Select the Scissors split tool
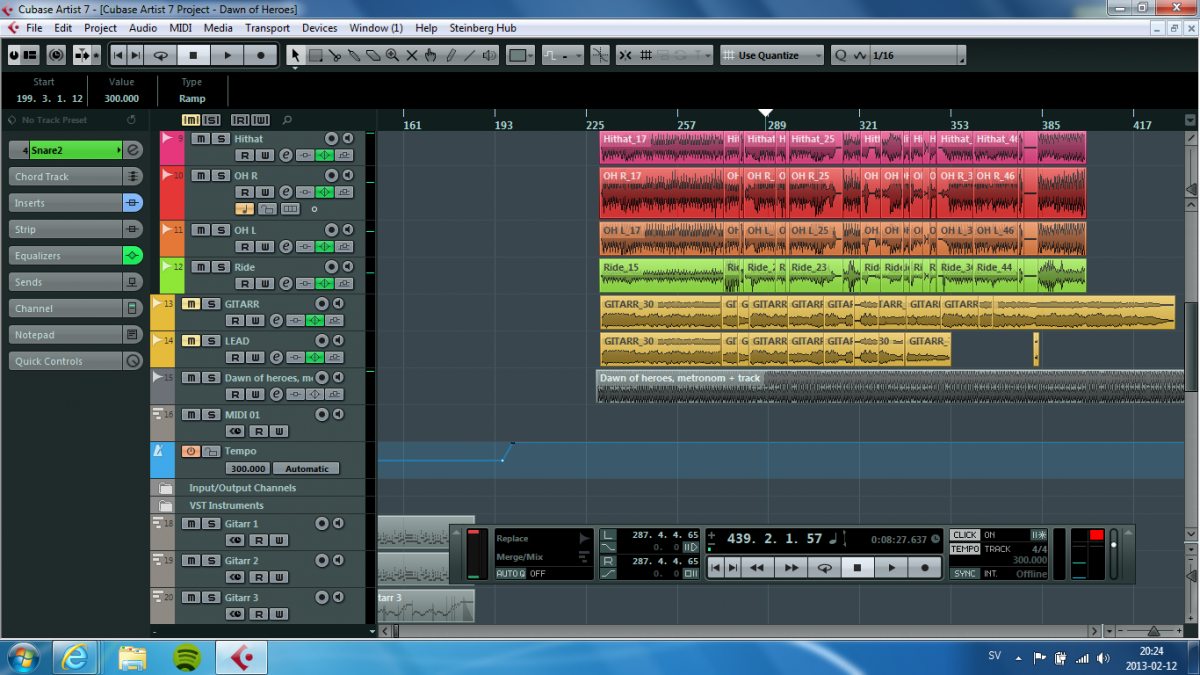 click(x=334, y=56)
